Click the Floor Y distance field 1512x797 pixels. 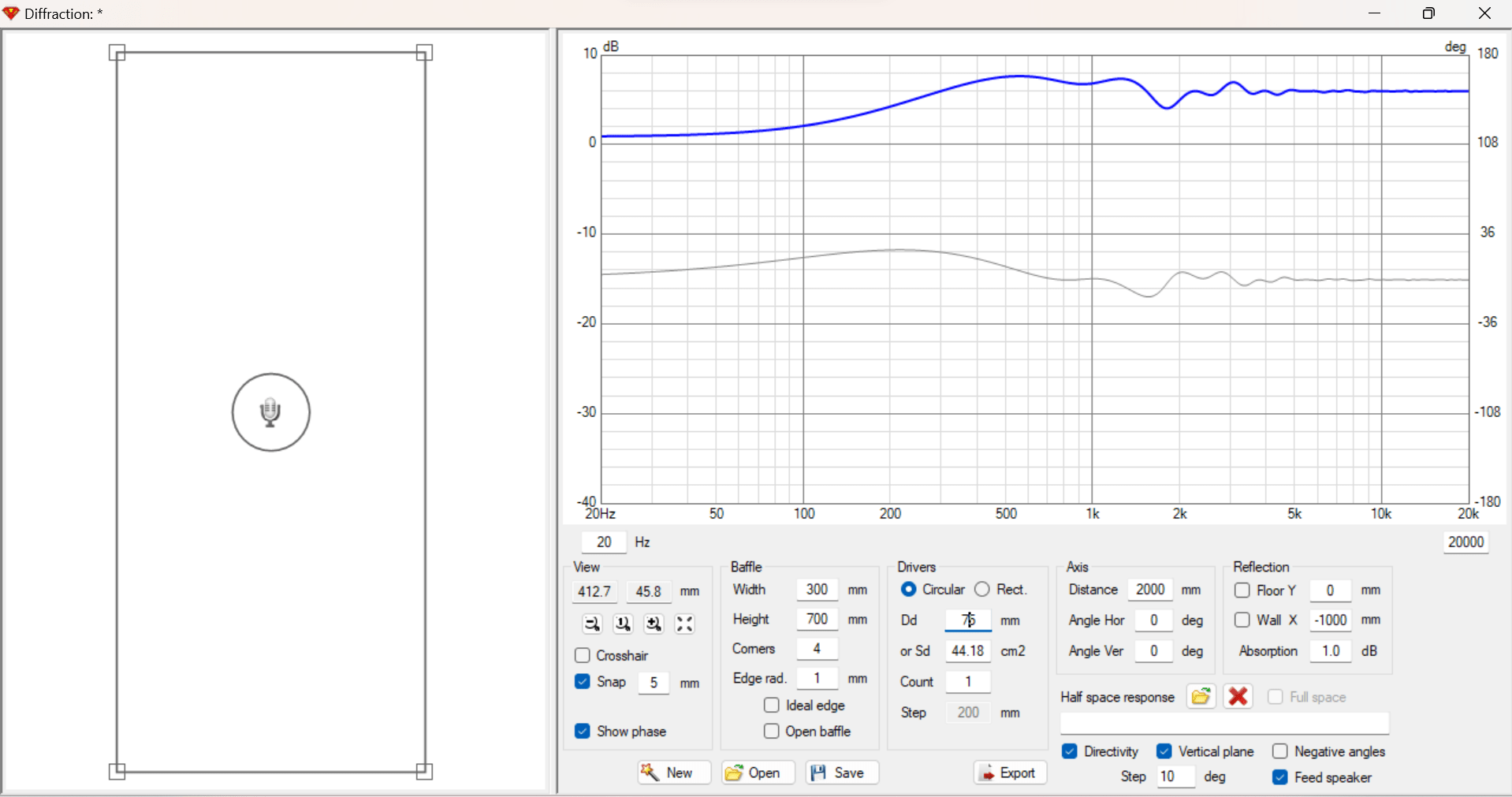(1331, 590)
